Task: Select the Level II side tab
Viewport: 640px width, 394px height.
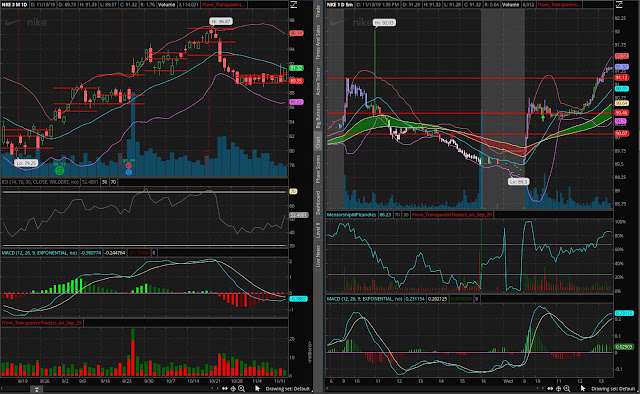Action: pyautogui.click(x=318, y=231)
